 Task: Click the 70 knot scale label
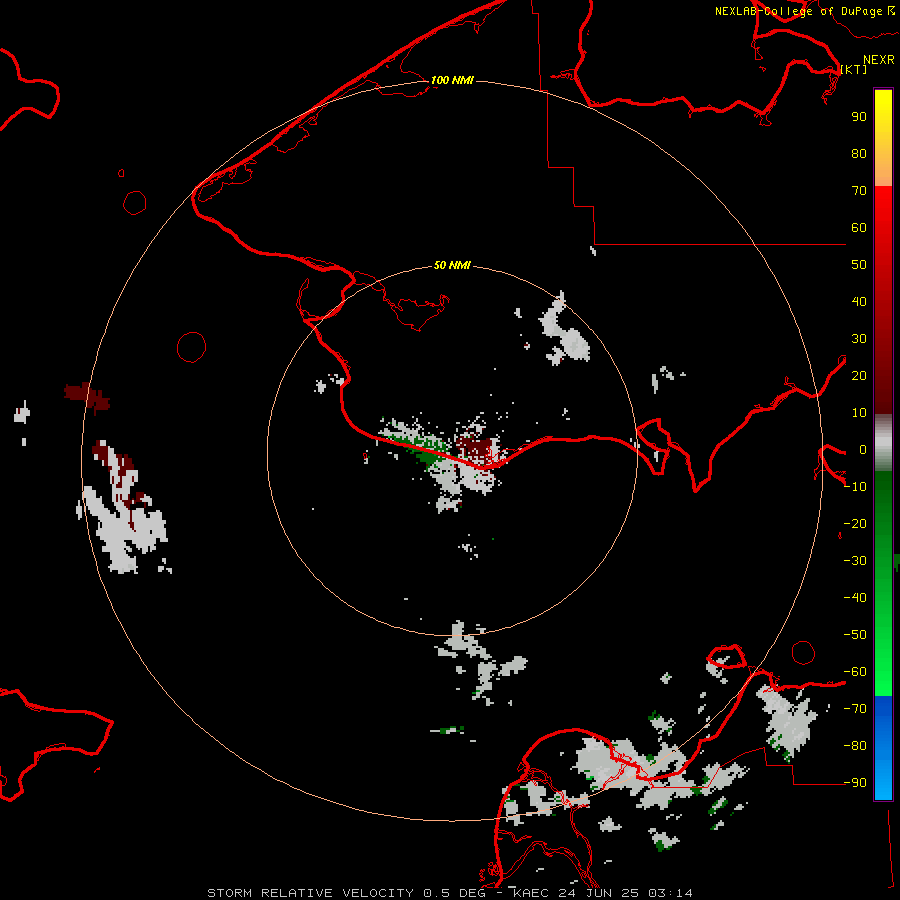(x=859, y=191)
